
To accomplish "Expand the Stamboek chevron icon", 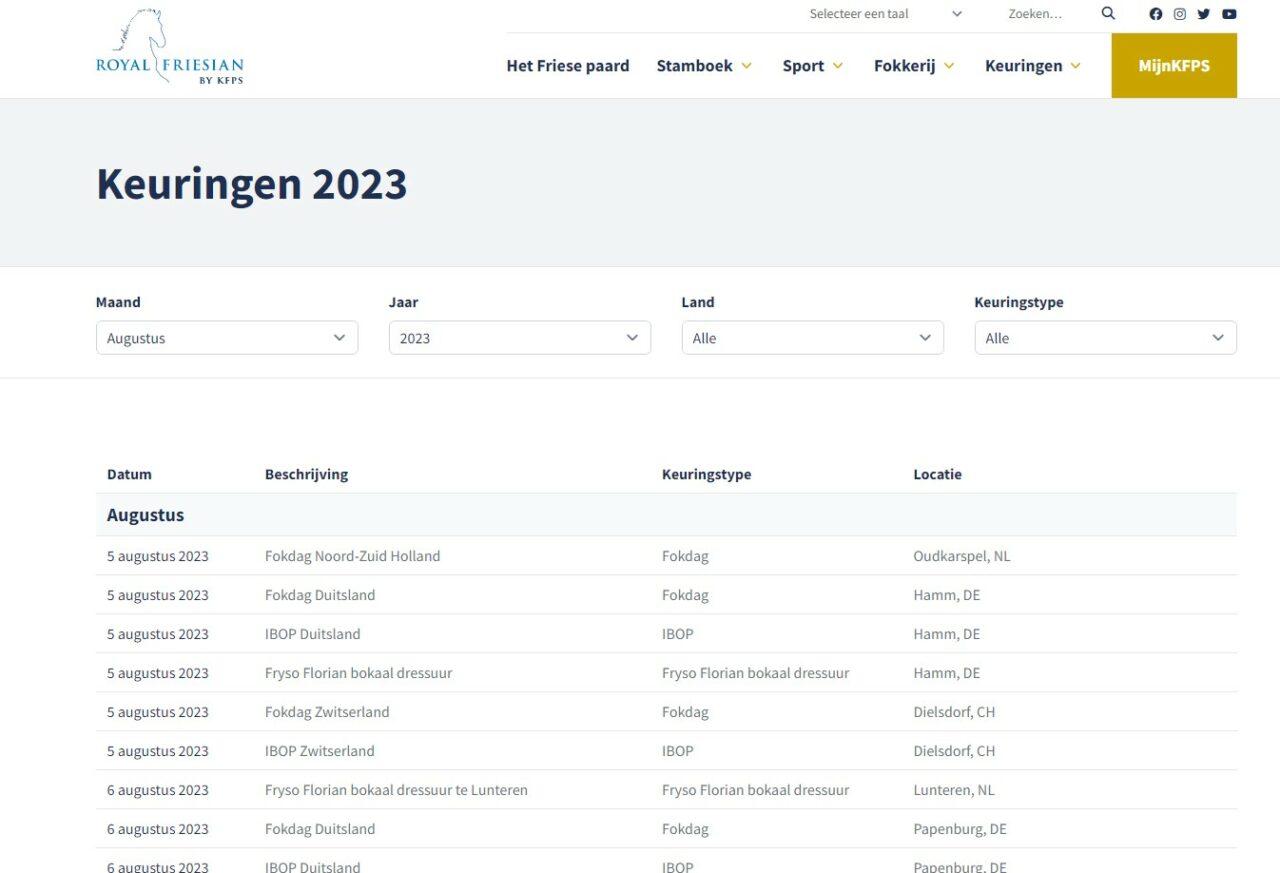I will coord(747,66).
